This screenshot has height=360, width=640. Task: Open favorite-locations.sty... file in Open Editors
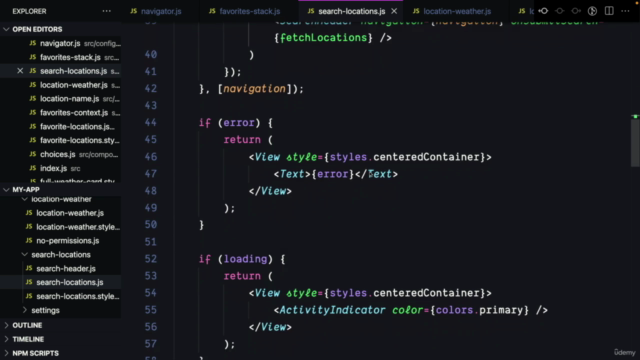click(x=60, y=140)
